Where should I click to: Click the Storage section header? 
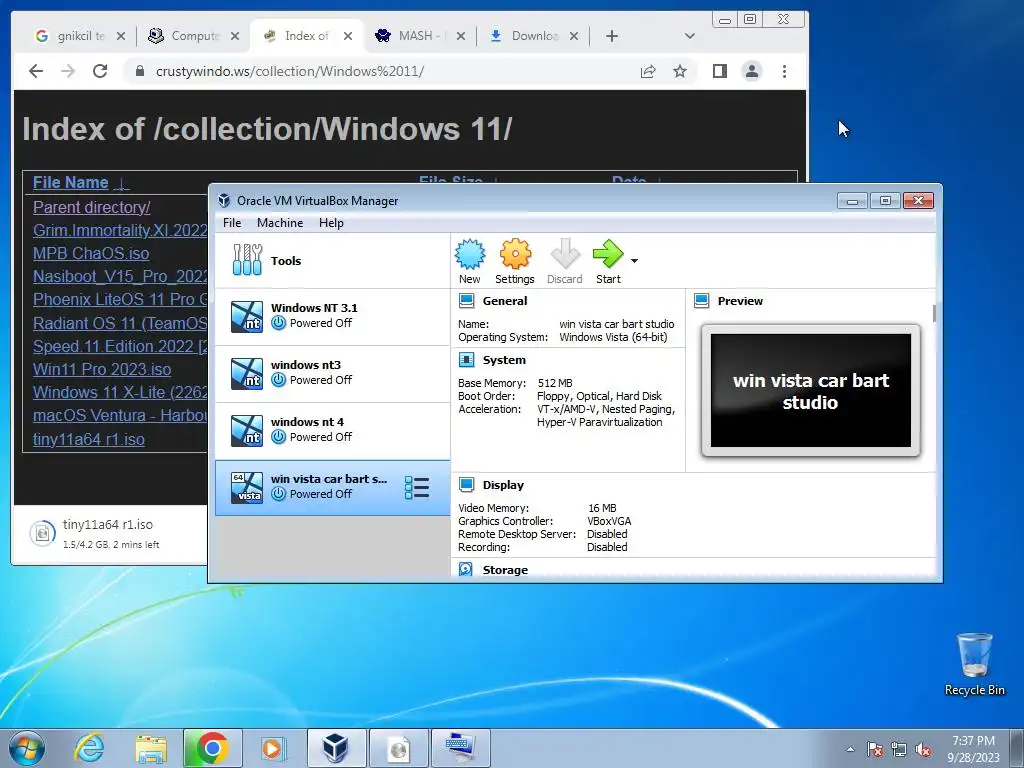tap(505, 570)
